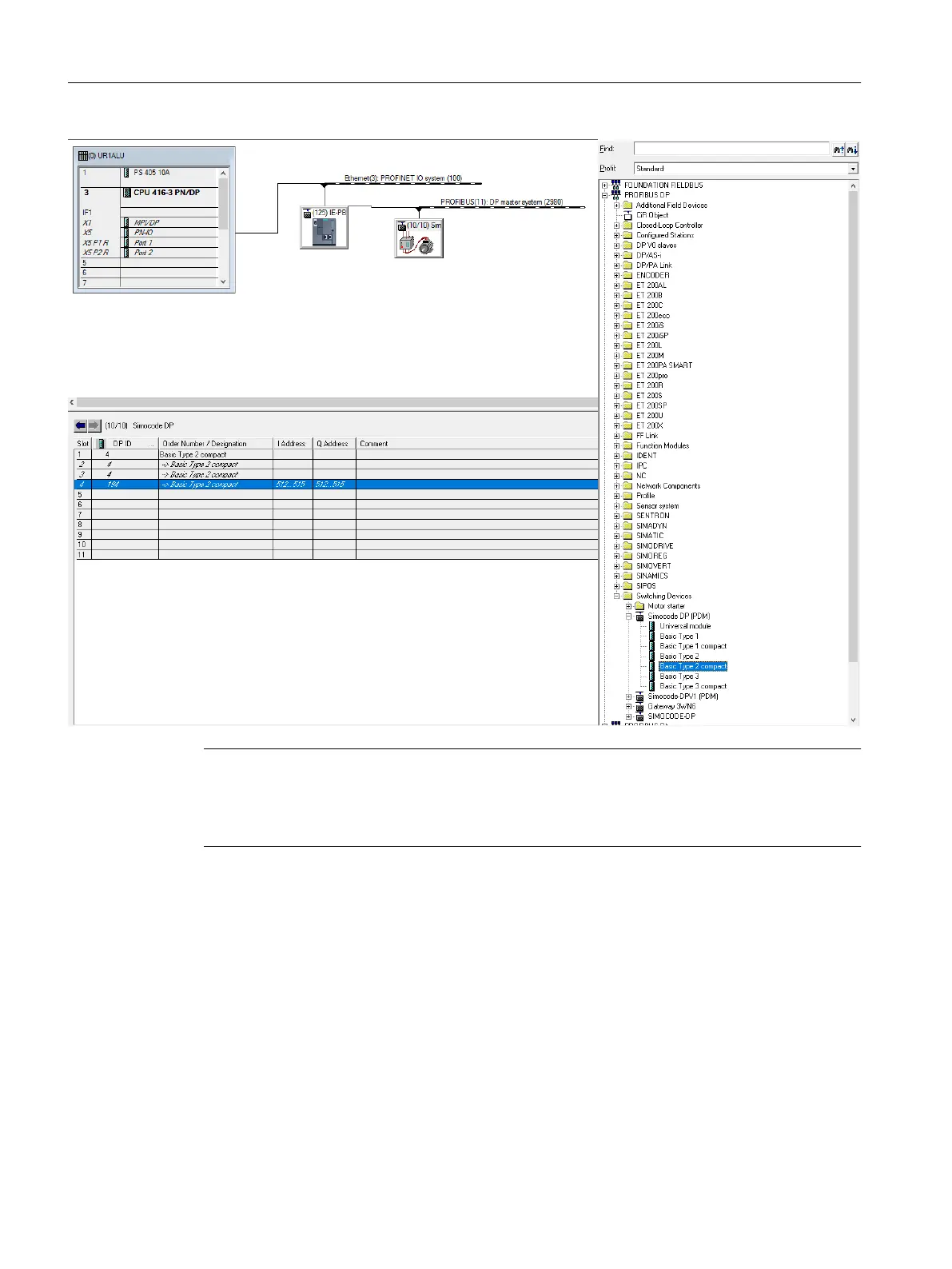Select the IE-PB link device icon (125)
This screenshot has width=952, height=1269.
point(325,227)
